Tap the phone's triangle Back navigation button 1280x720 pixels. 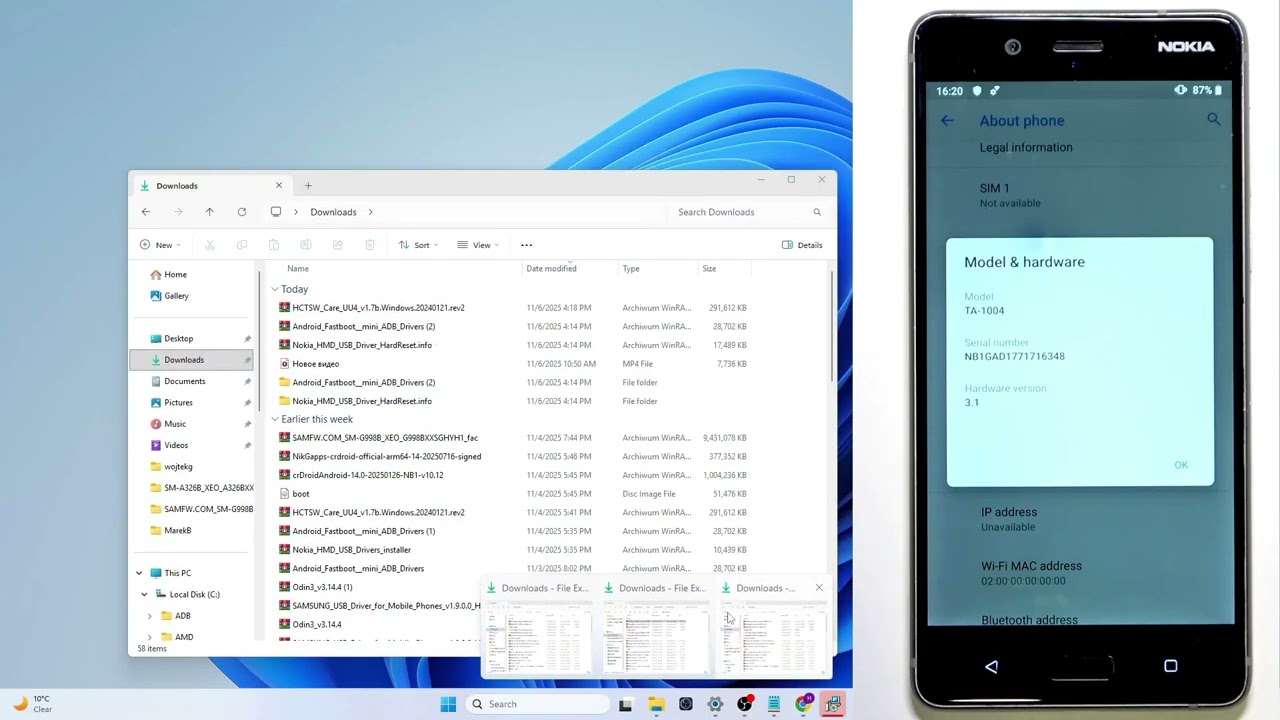[991, 666]
